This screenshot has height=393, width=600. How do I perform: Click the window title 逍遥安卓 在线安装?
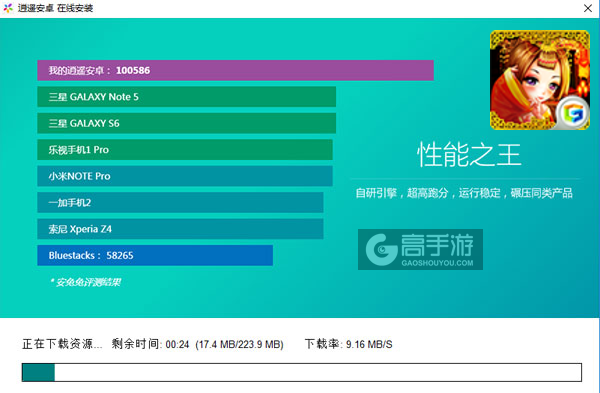coord(55,8)
